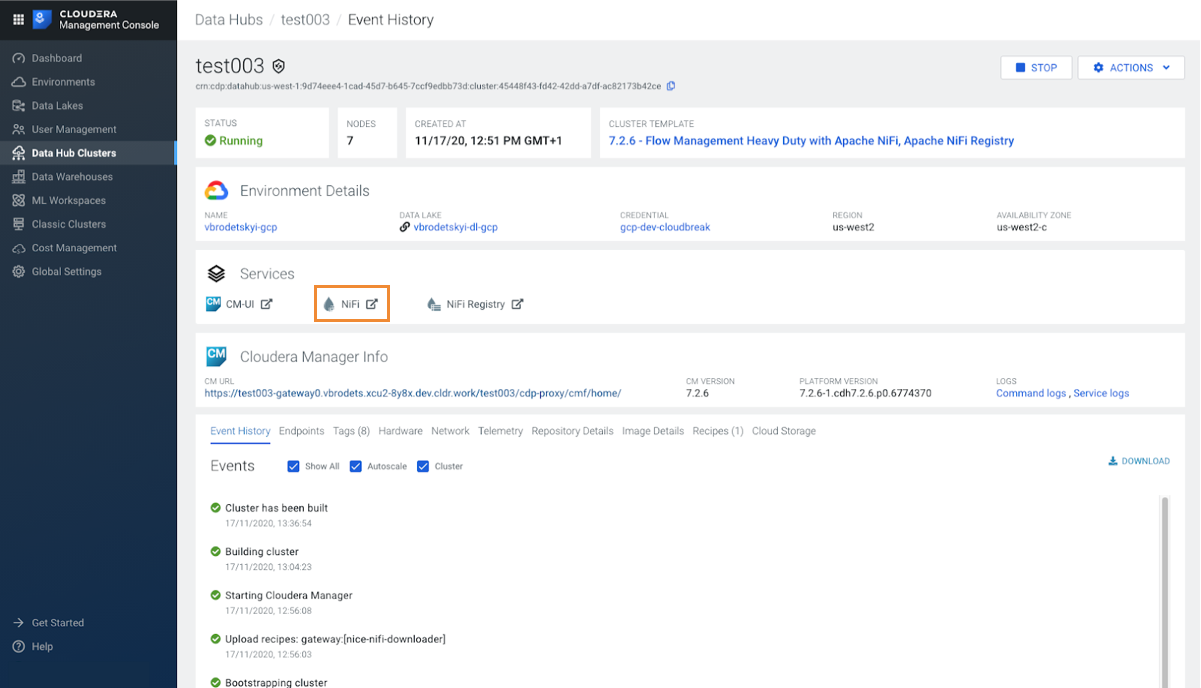
Task: Stop the cluster with STOP button
Action: (x=1036, y=68)
